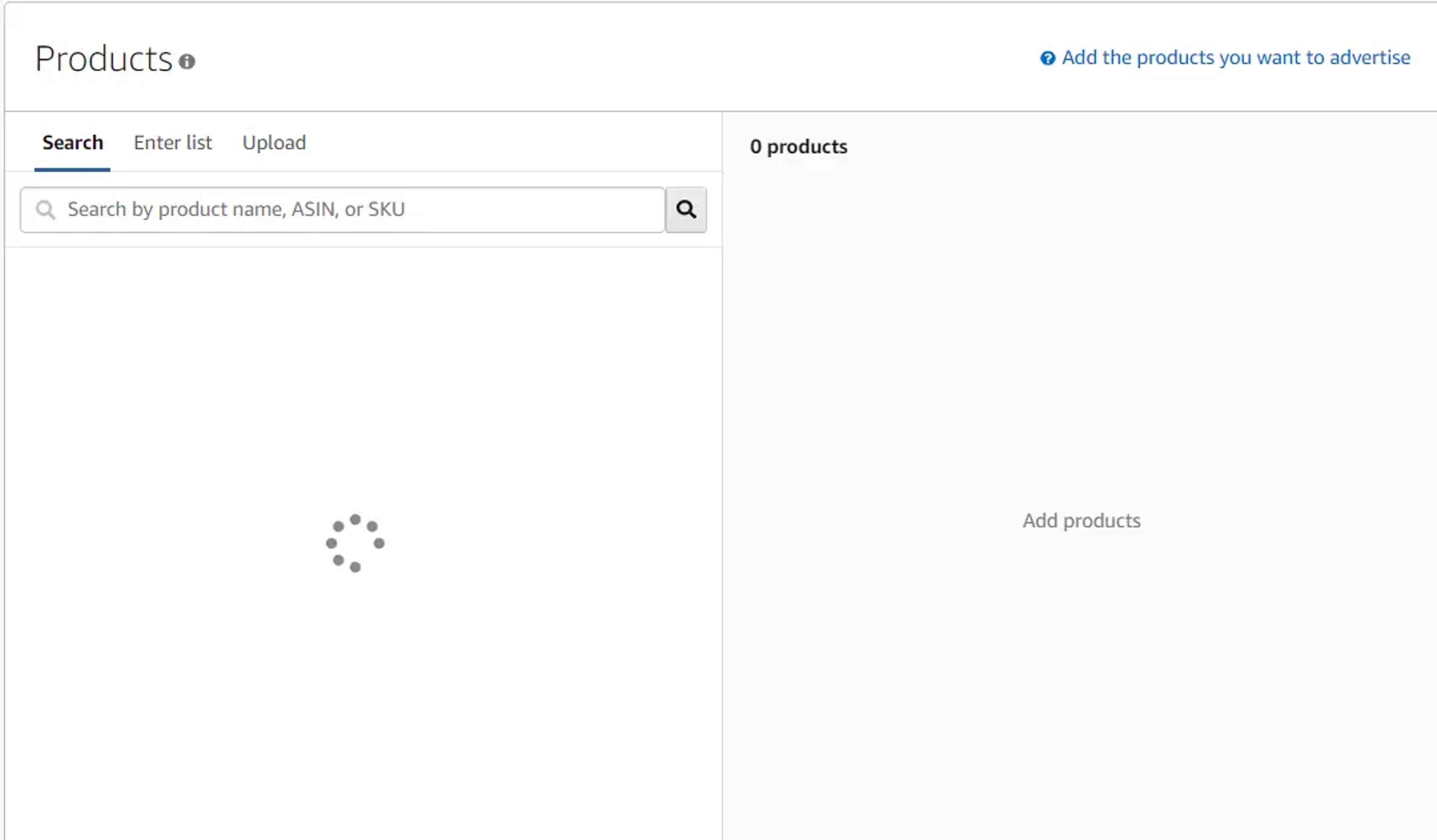This screenshot has height=840, width=1437.
Task: Click empty results area above the spinner
Action: tap(363, 376)
